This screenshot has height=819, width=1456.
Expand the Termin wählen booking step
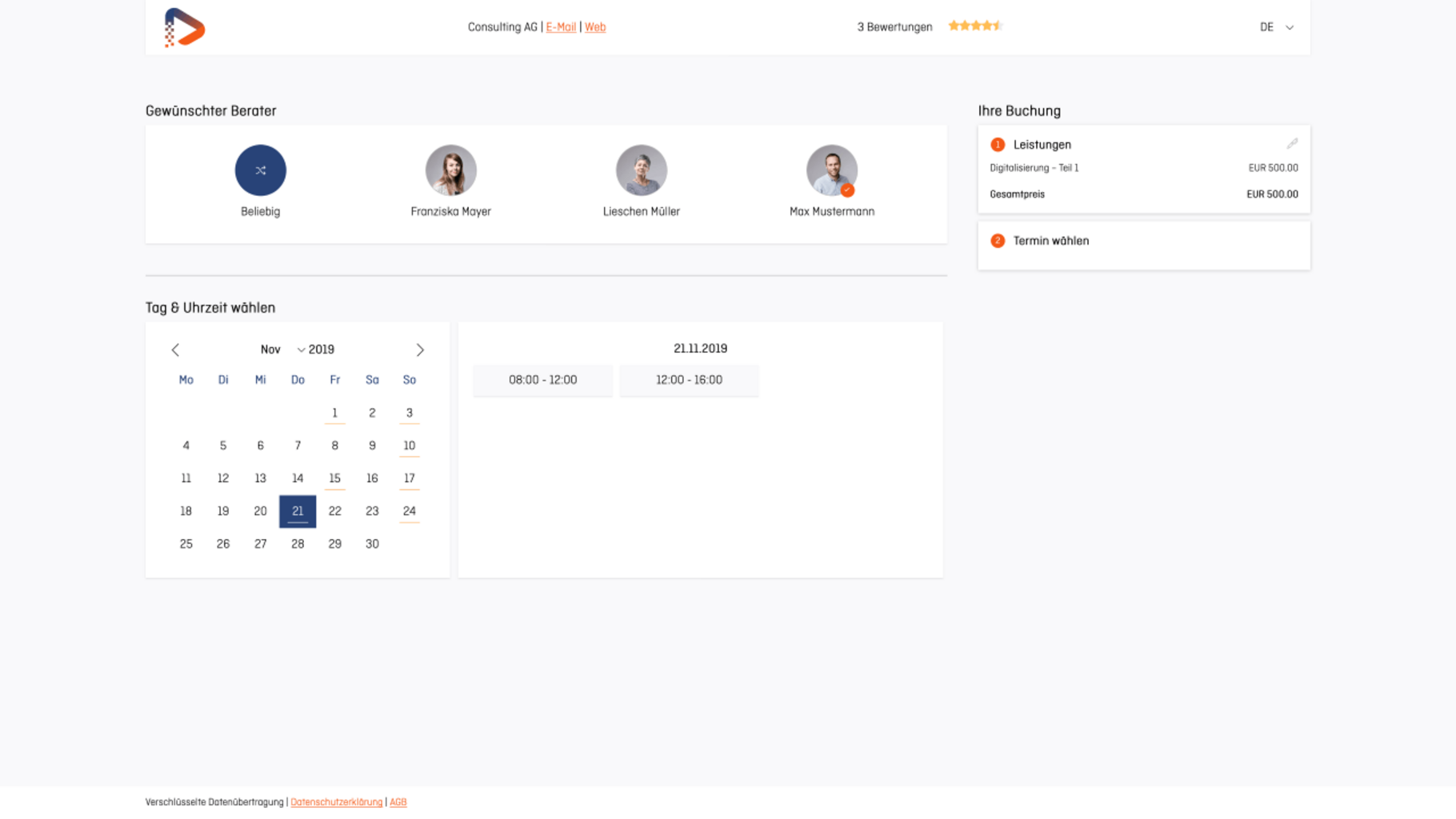point(1050,241)
